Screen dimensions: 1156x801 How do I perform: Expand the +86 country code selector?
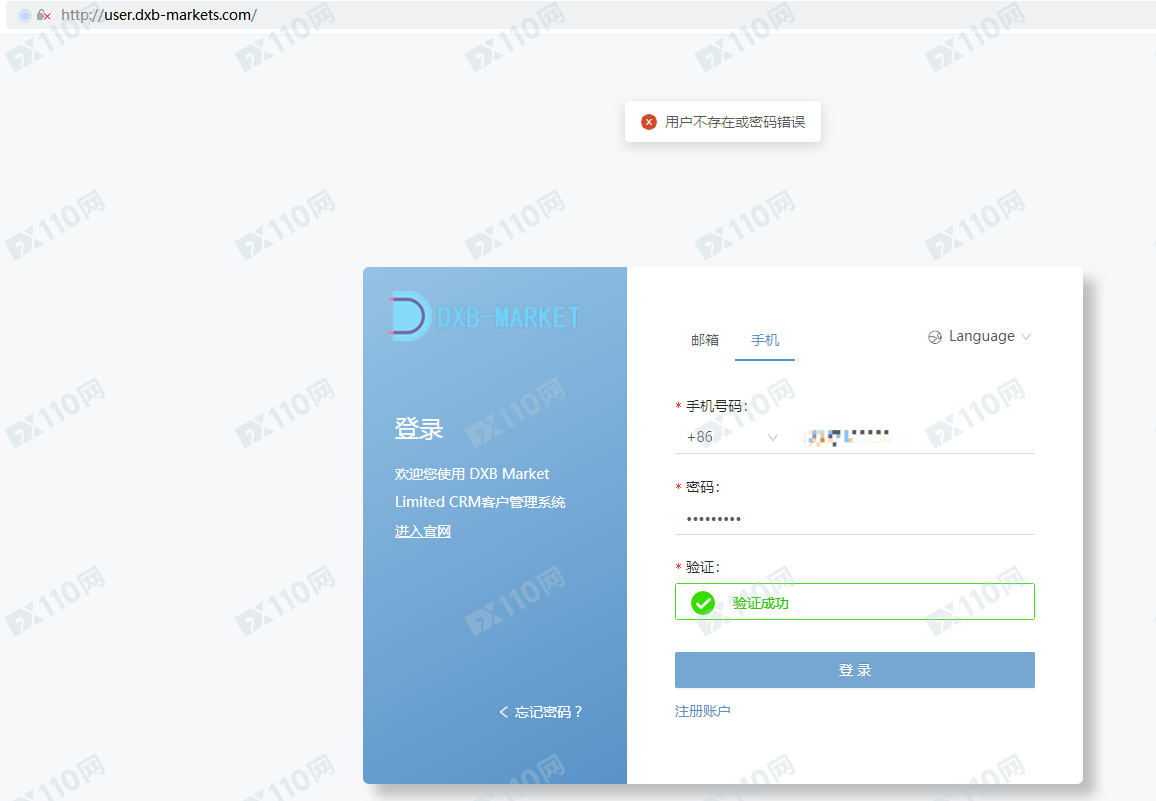(732, 437)
